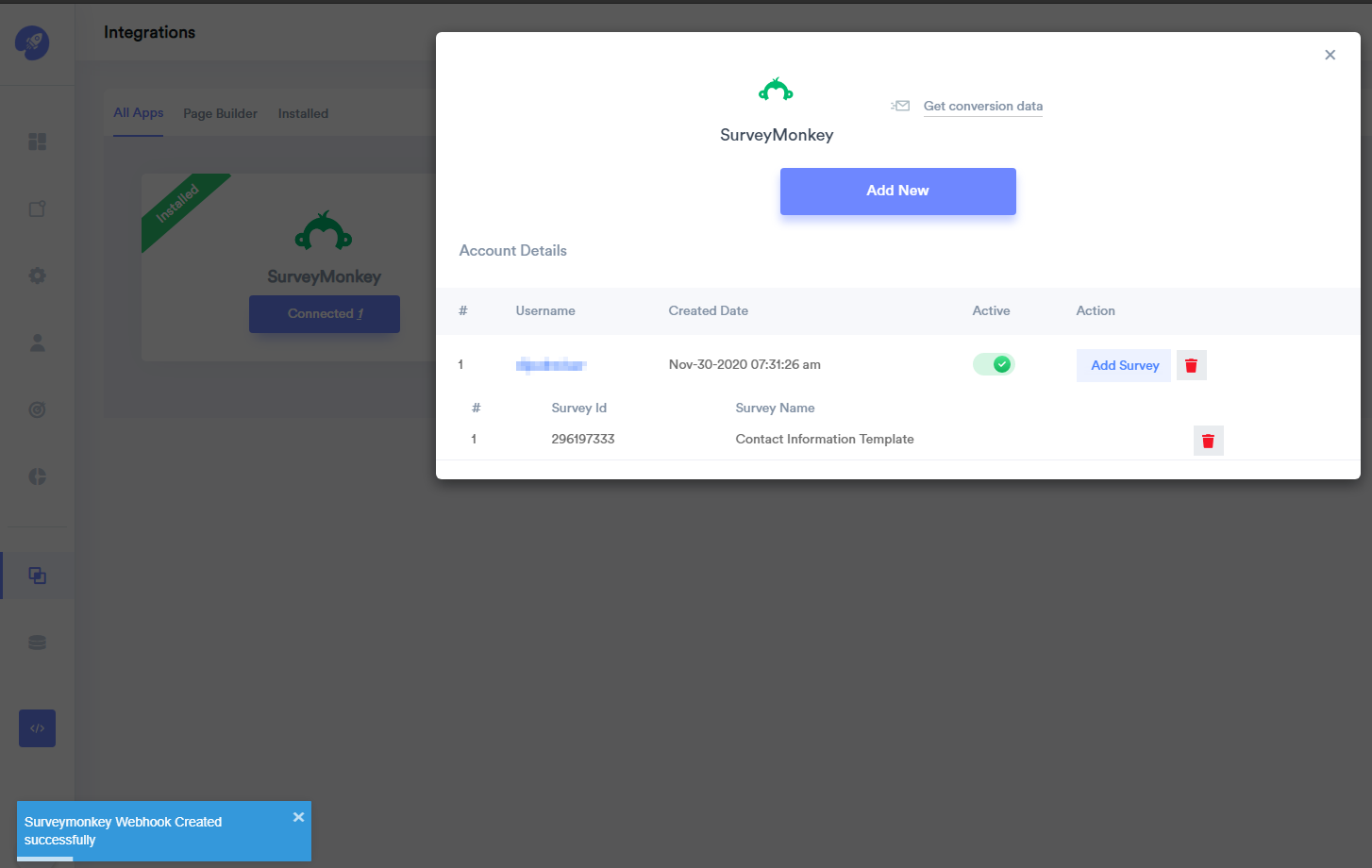The width and height of the screenshot is (1372, 868).
Task: Click the Created Date column header
Action: (x=709, y=310)
